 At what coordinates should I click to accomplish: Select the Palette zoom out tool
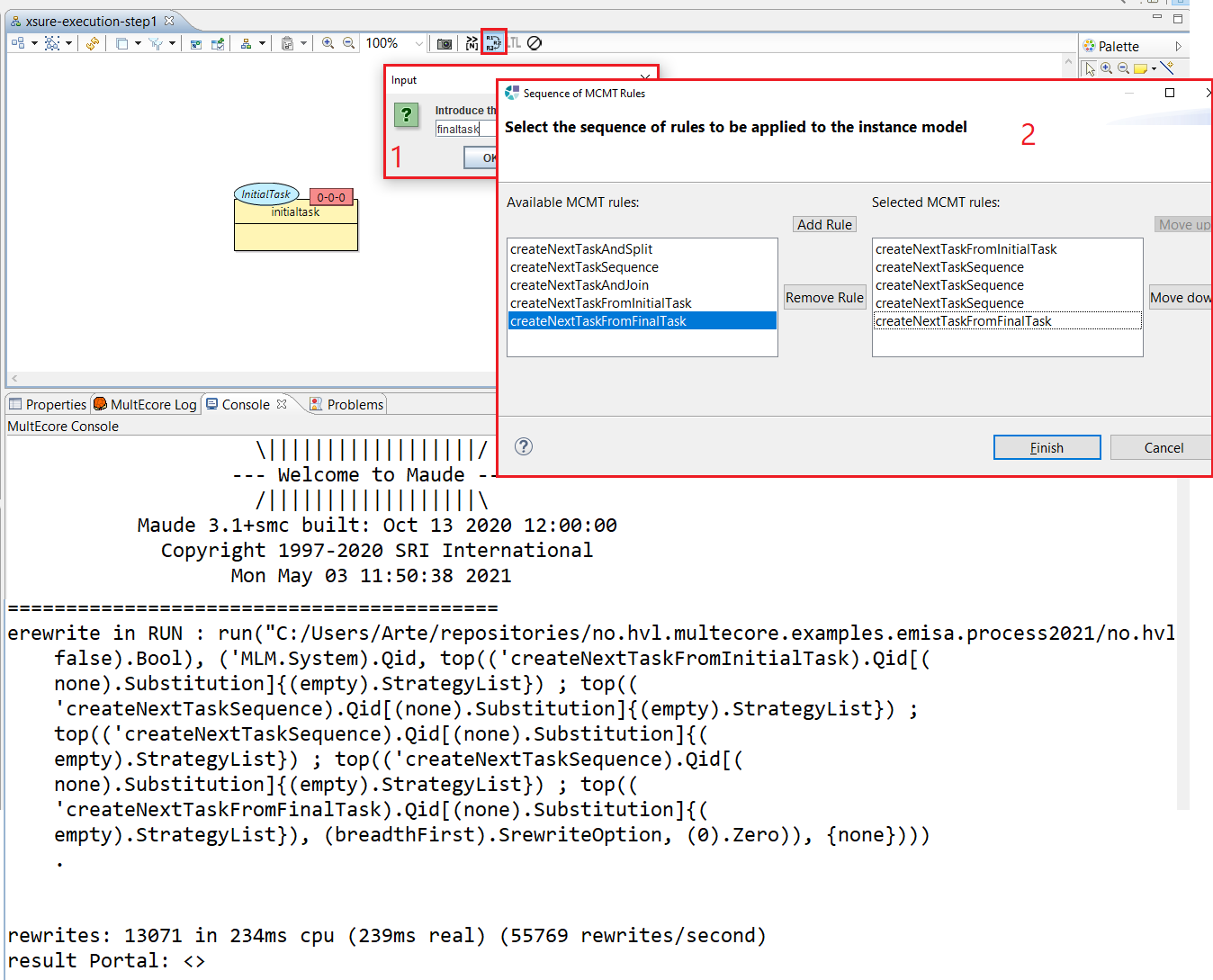coord(1123,68)
